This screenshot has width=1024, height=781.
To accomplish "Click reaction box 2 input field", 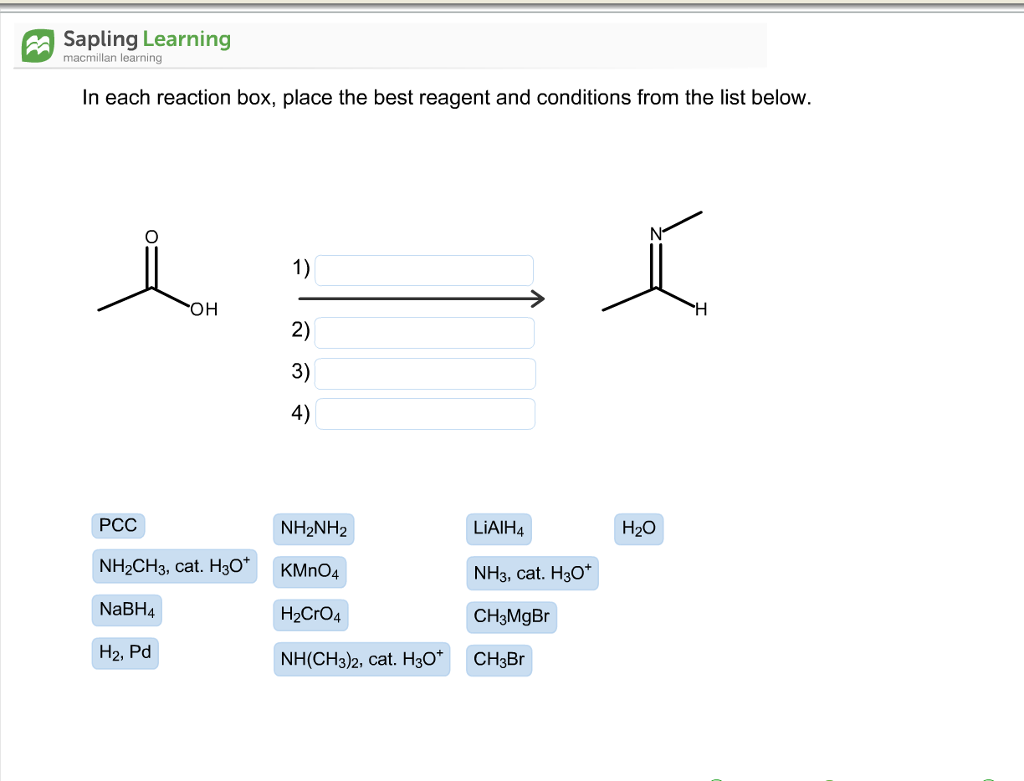I will pos(425,332).
